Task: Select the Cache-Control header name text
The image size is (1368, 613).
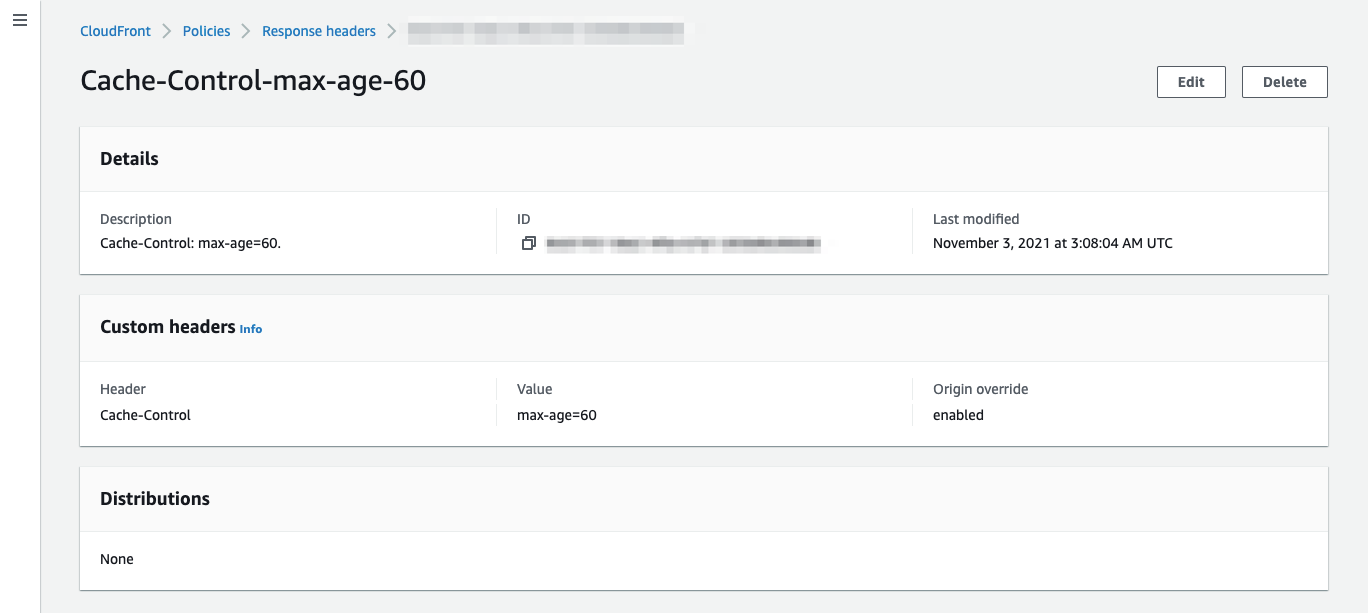Action: [145, 415]
